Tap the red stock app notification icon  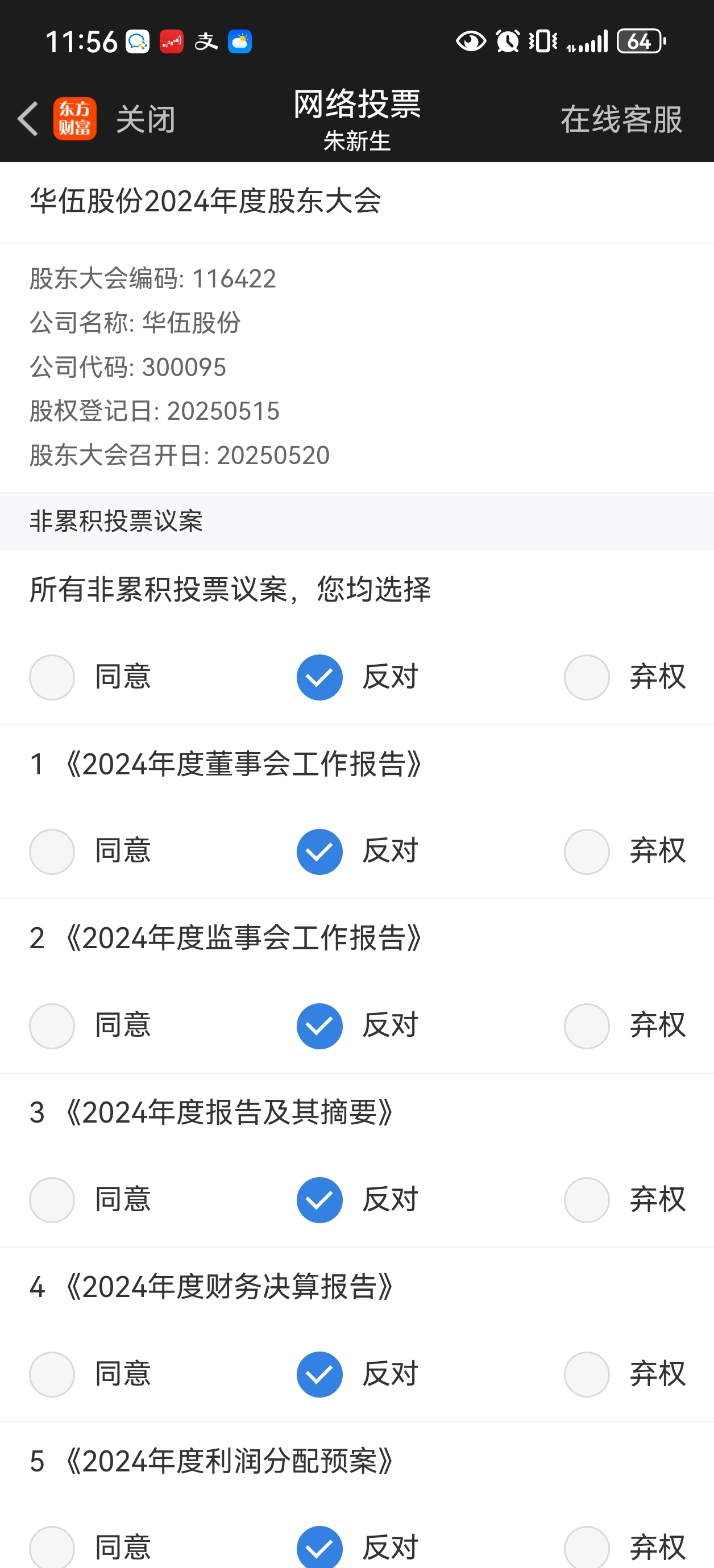coord(172,41)
